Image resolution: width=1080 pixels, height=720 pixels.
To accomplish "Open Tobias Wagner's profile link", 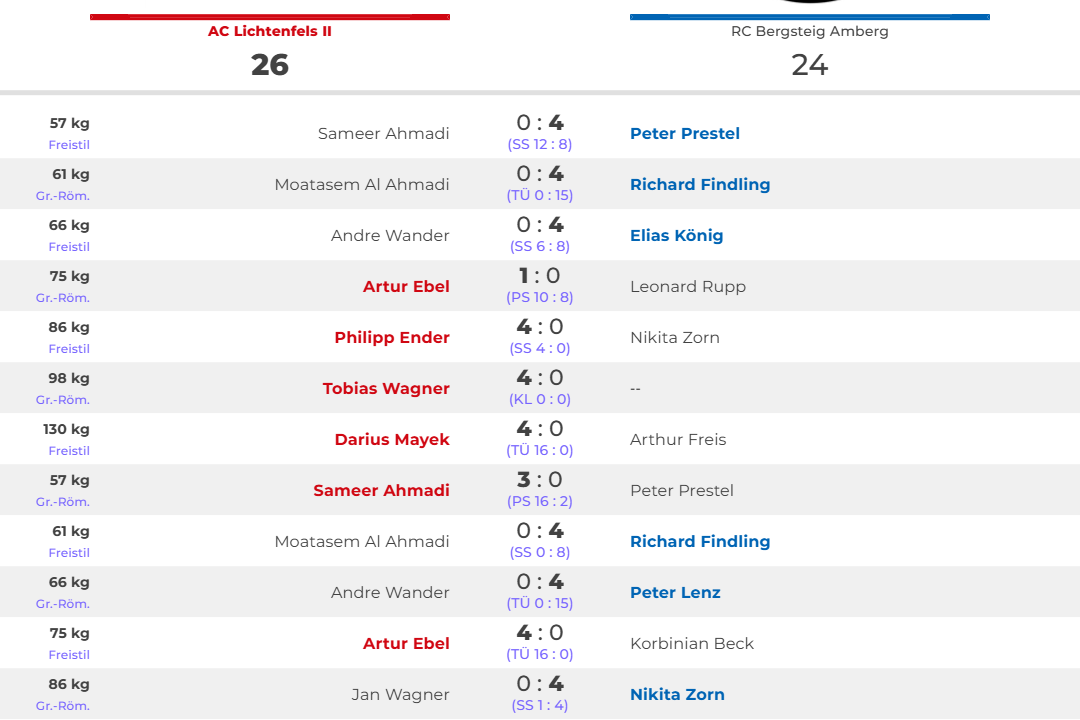I will [386, 389].
